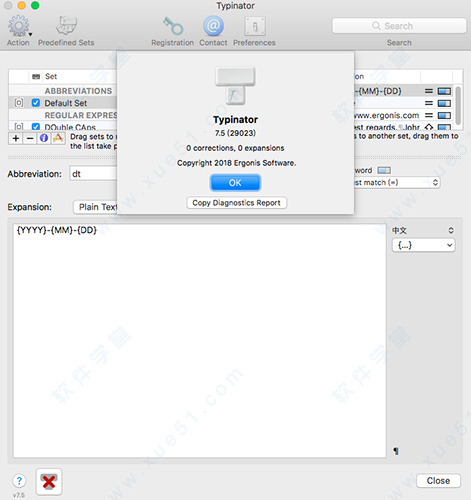The image size is (471, 500).
Task: Click the Set column header
Action: tap(51, 76)
